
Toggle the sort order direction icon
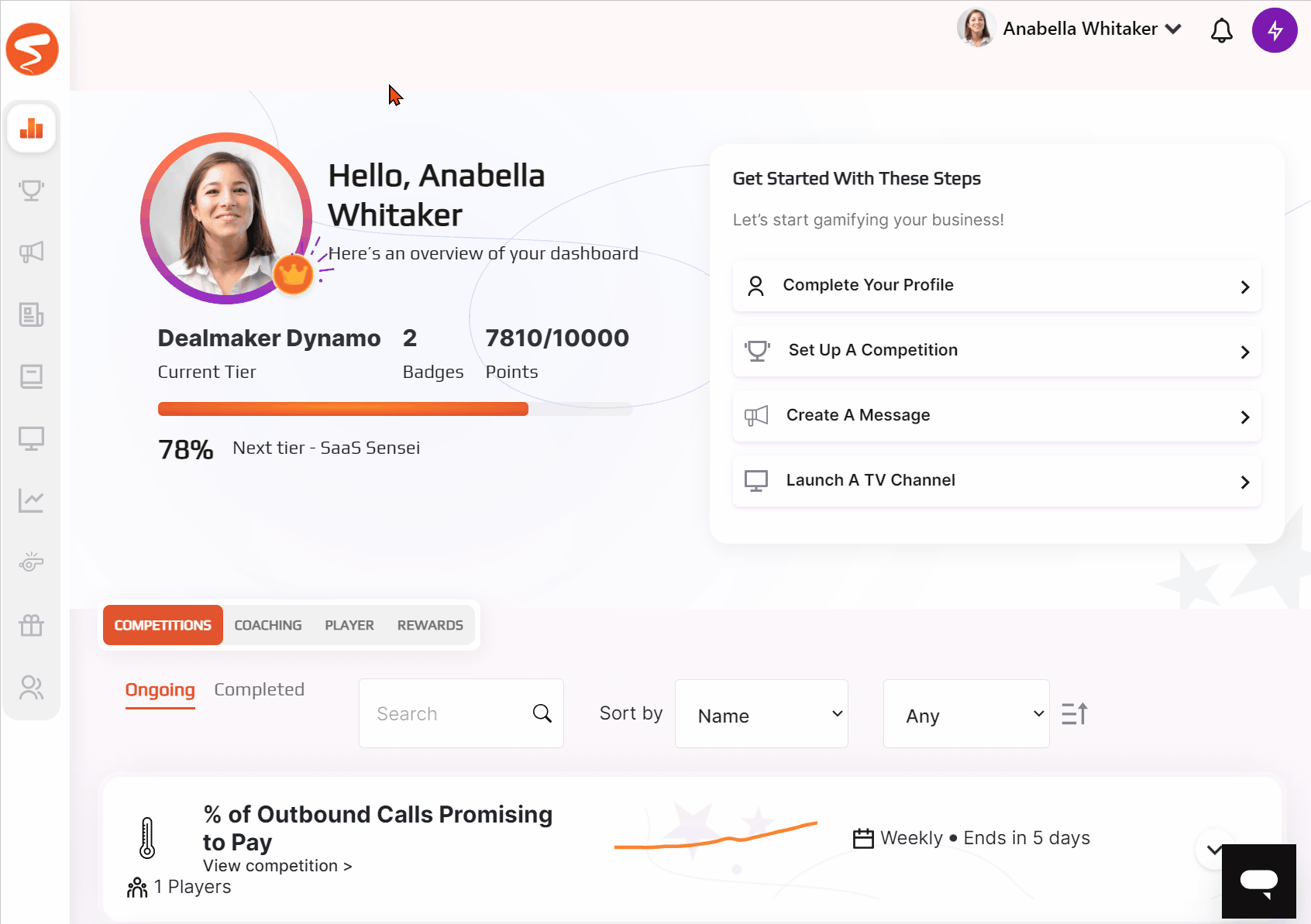coord(1075,713)
